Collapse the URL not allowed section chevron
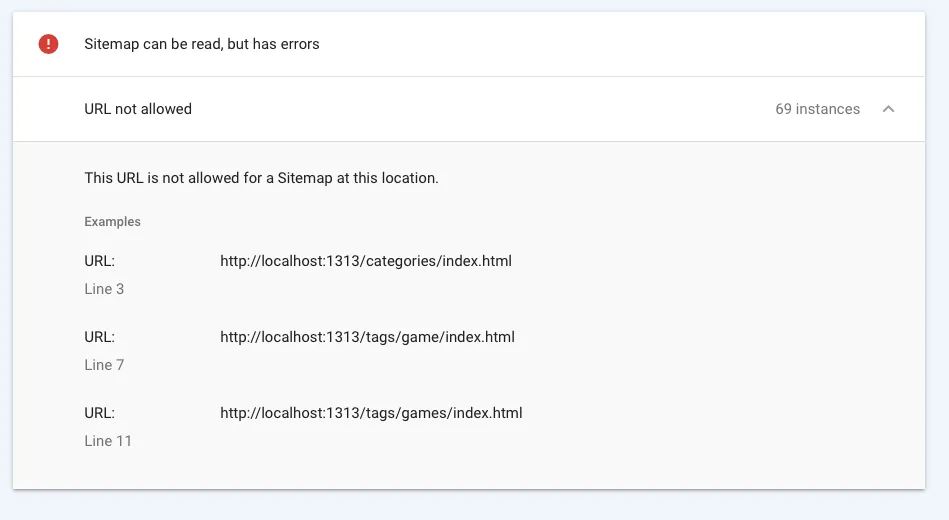949x520 pixels. [x=888, y=109]
